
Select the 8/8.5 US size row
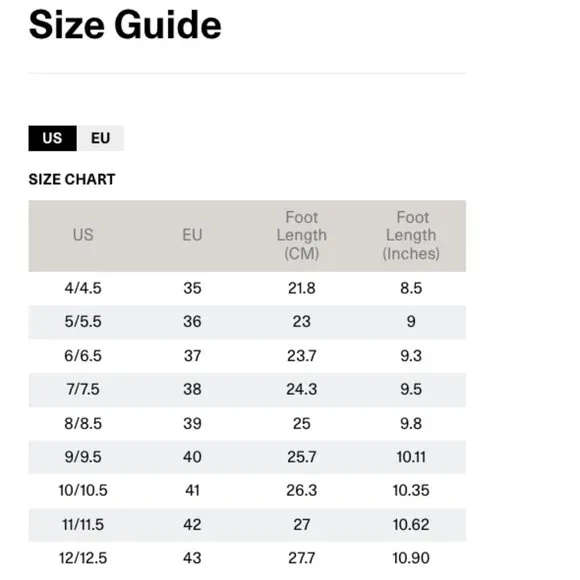(x=247, y=424)
